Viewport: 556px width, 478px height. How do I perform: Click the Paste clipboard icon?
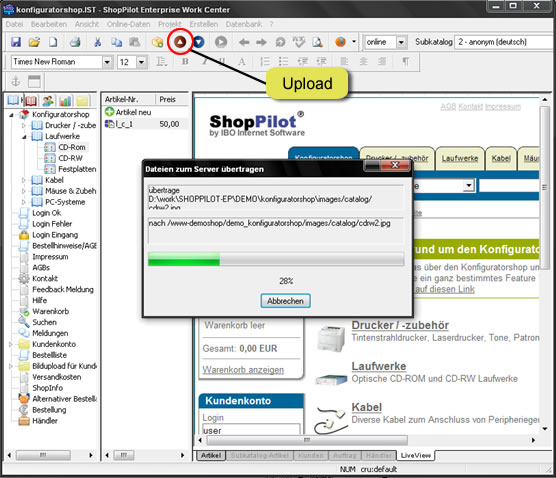point(134,42)
